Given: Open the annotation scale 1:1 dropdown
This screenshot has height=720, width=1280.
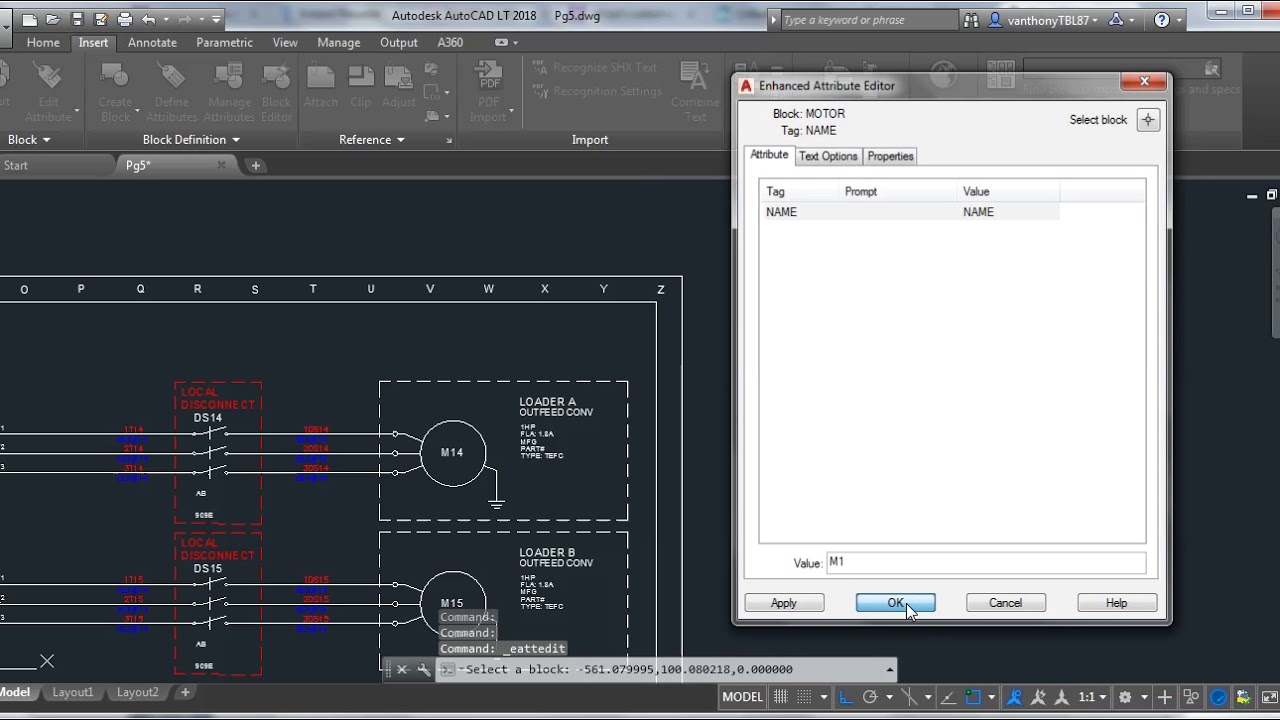Looking at the screenshot, I should click(x=1092, y=697).
